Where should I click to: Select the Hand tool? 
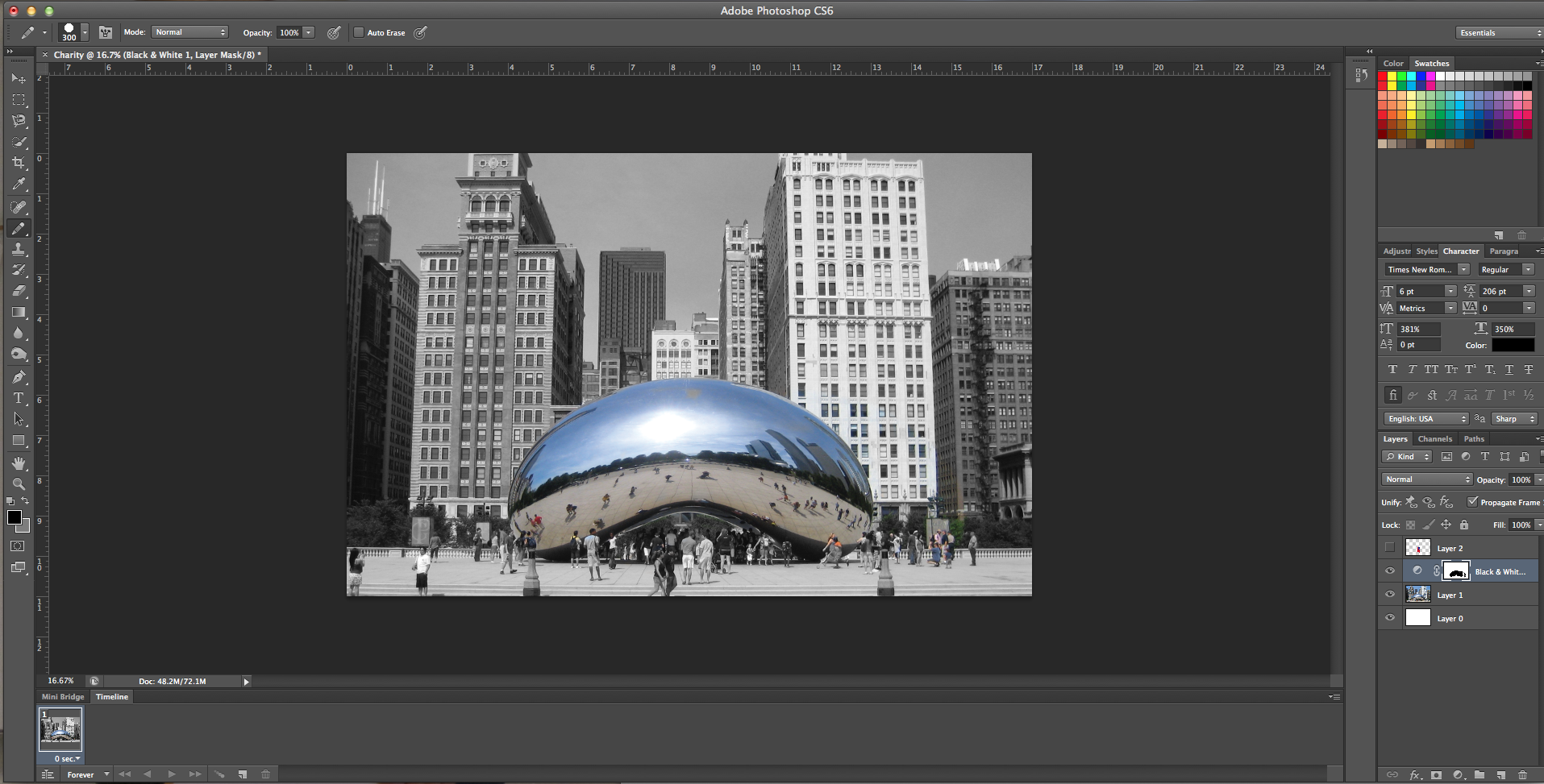pos(19,463)
